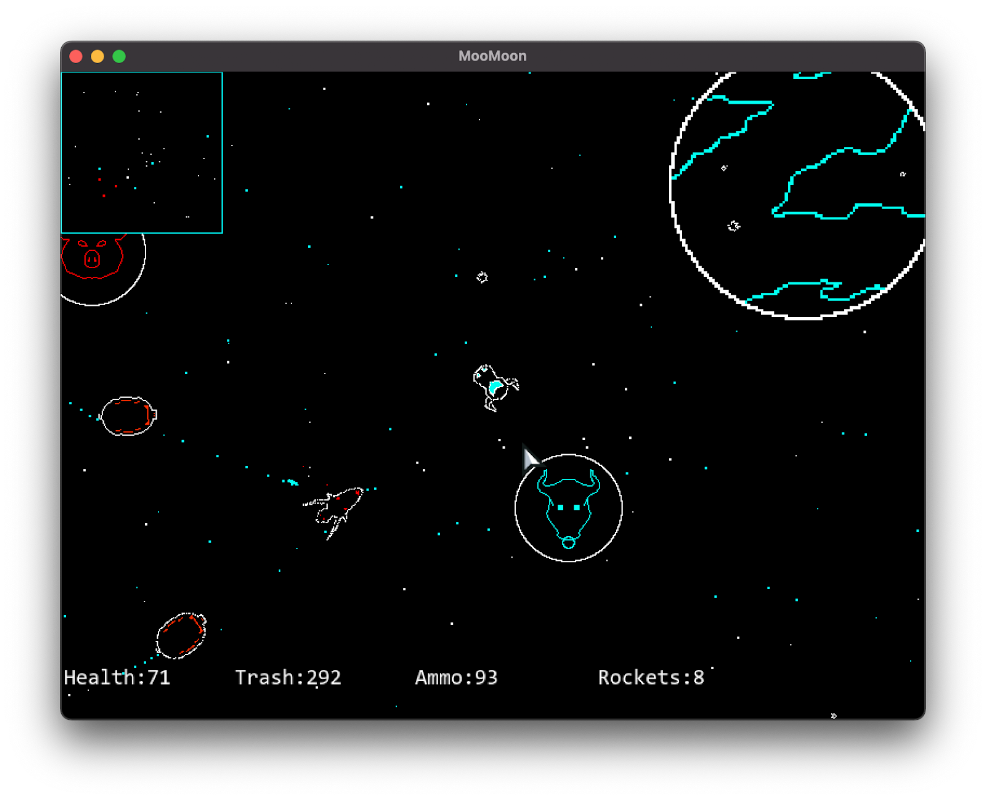
Task: Target the oval pod enemy above Health readout
Action: (x=181, y=635)
